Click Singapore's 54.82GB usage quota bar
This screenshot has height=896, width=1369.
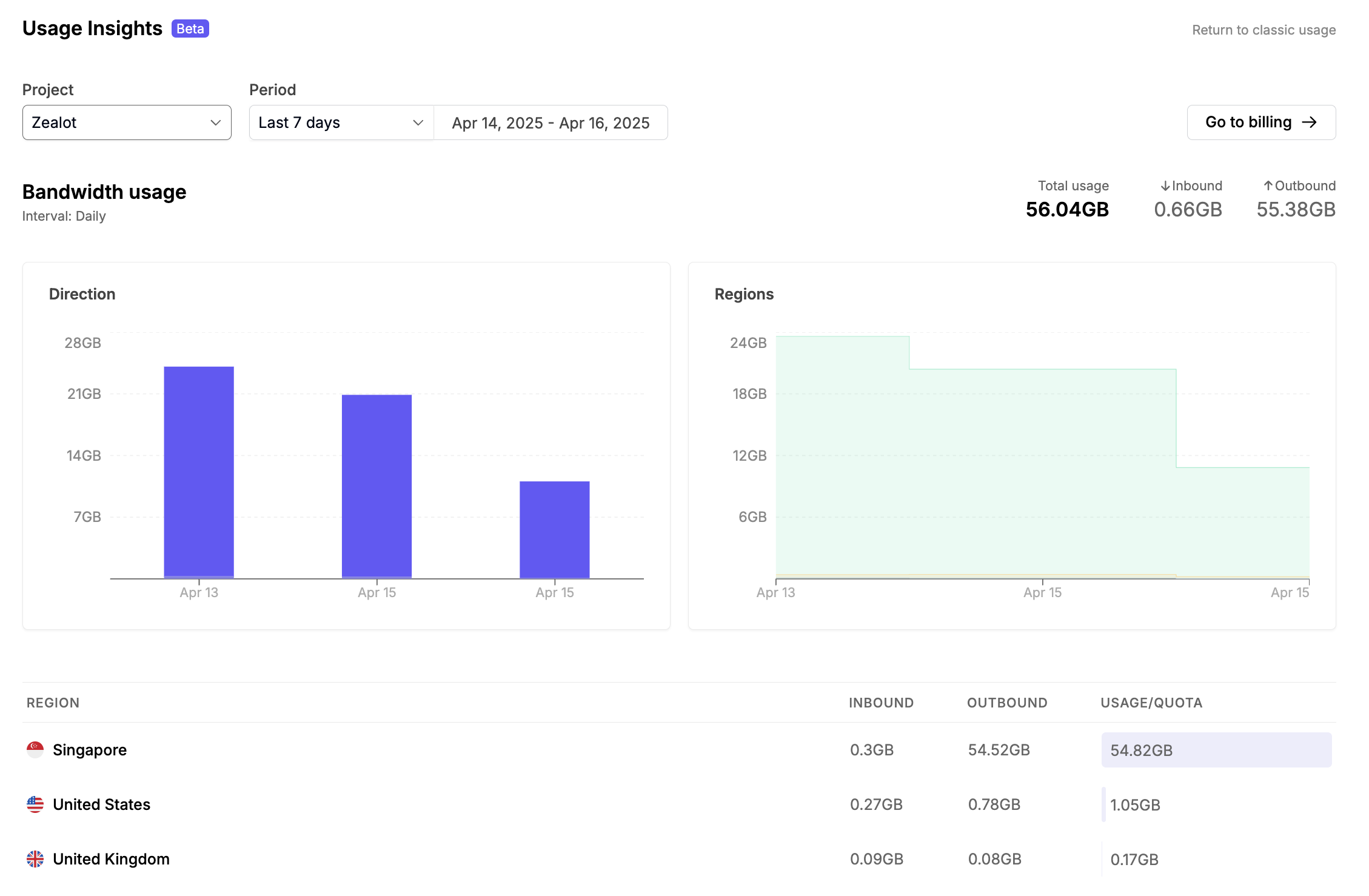(1216, 749)
